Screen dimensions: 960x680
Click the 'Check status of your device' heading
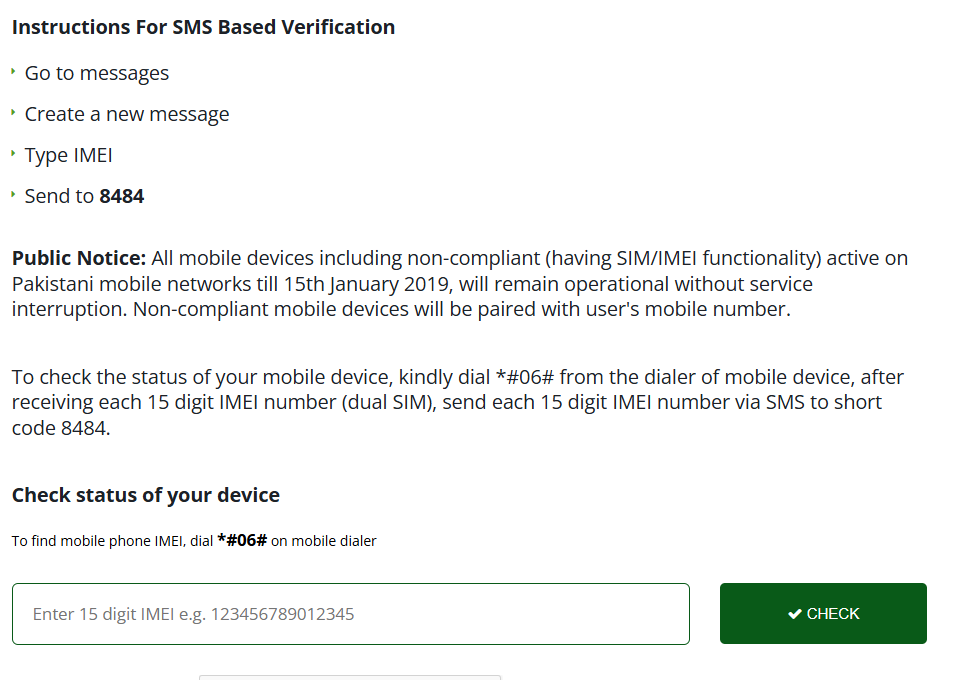[x=146, y=495]
